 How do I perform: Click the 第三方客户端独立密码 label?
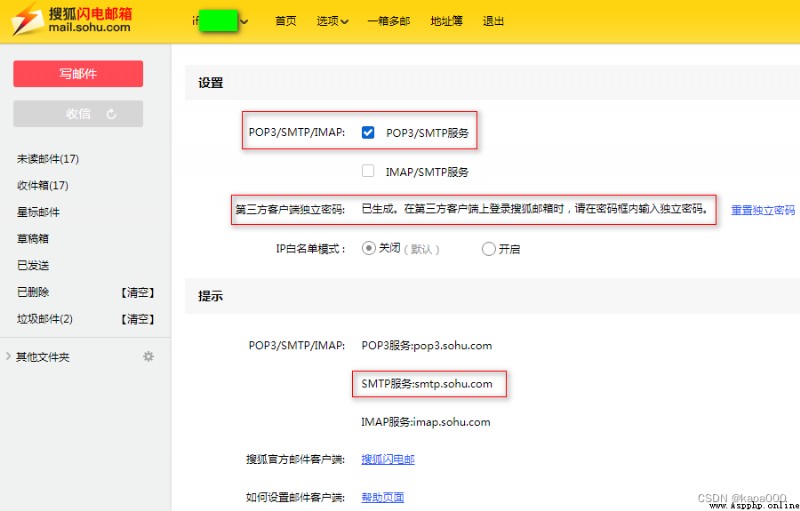pyautogui.click(x=290, y=210)
